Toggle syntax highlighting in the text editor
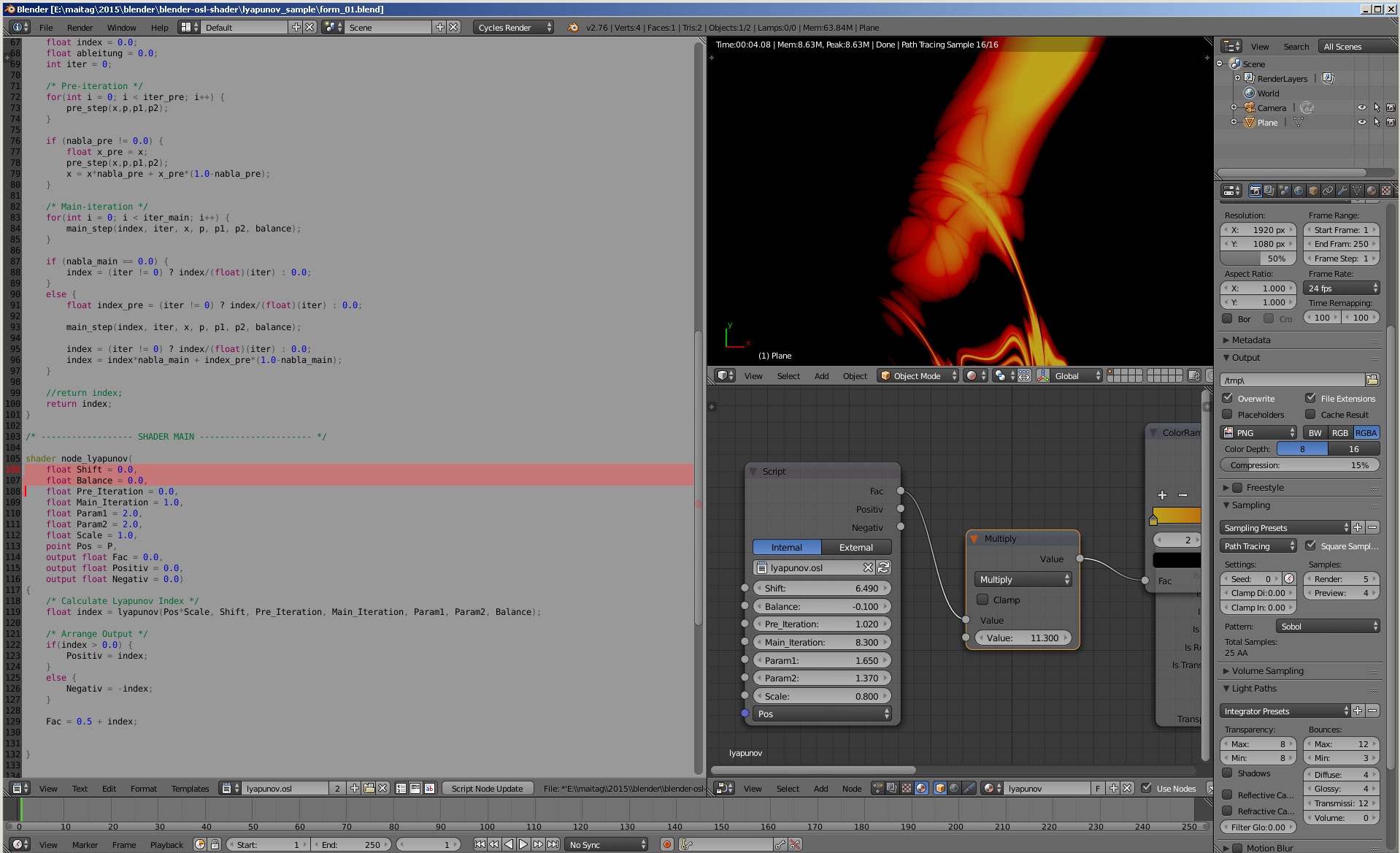 pyautogui.click(x=429, y=789)
